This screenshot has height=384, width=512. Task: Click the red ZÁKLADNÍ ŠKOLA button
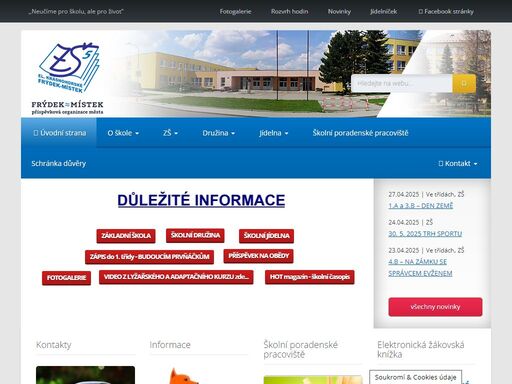coord(126,236)
